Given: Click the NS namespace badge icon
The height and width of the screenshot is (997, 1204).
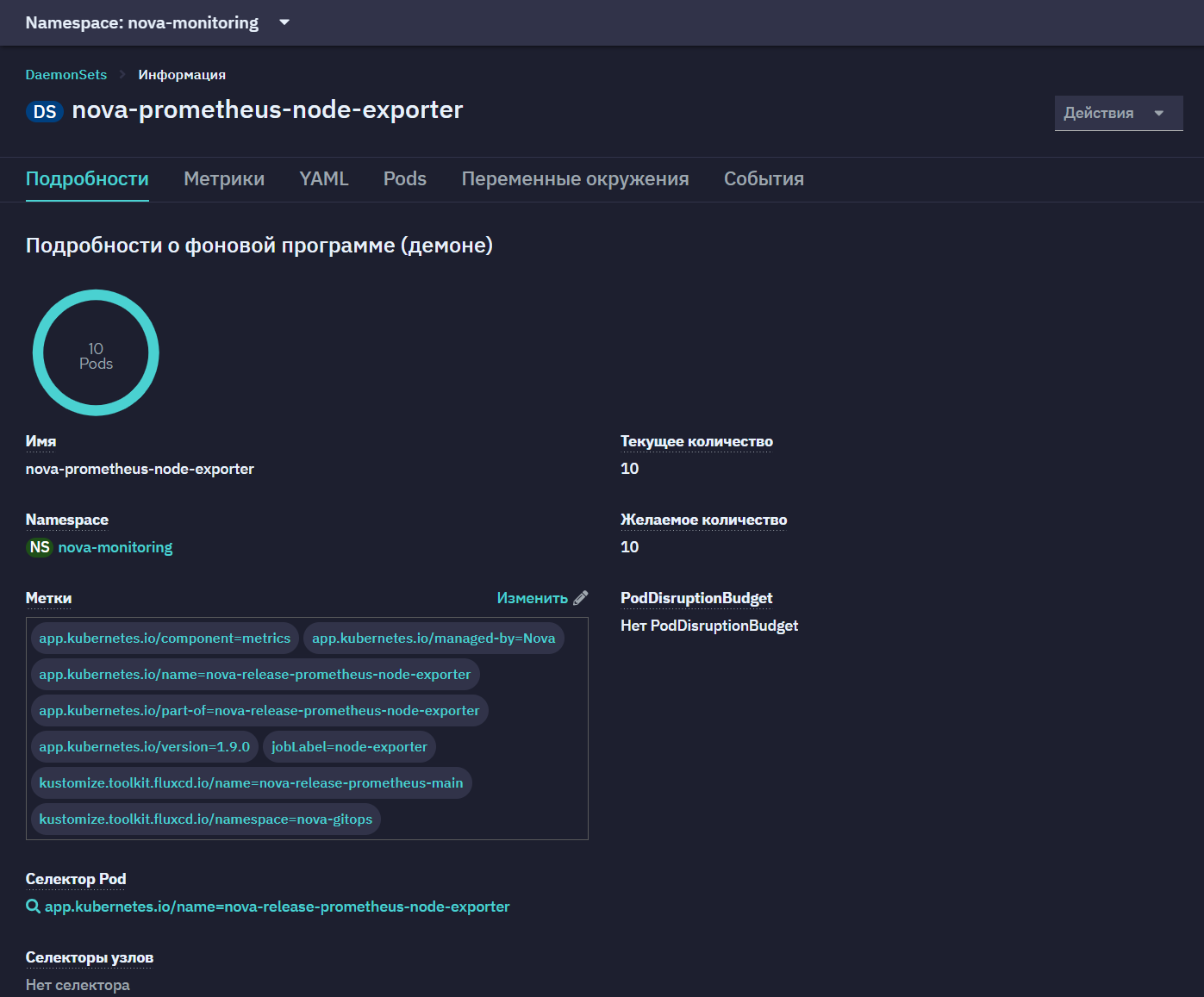Looking at the screenshot, I should pyautogui.click(x=40, y=547).
